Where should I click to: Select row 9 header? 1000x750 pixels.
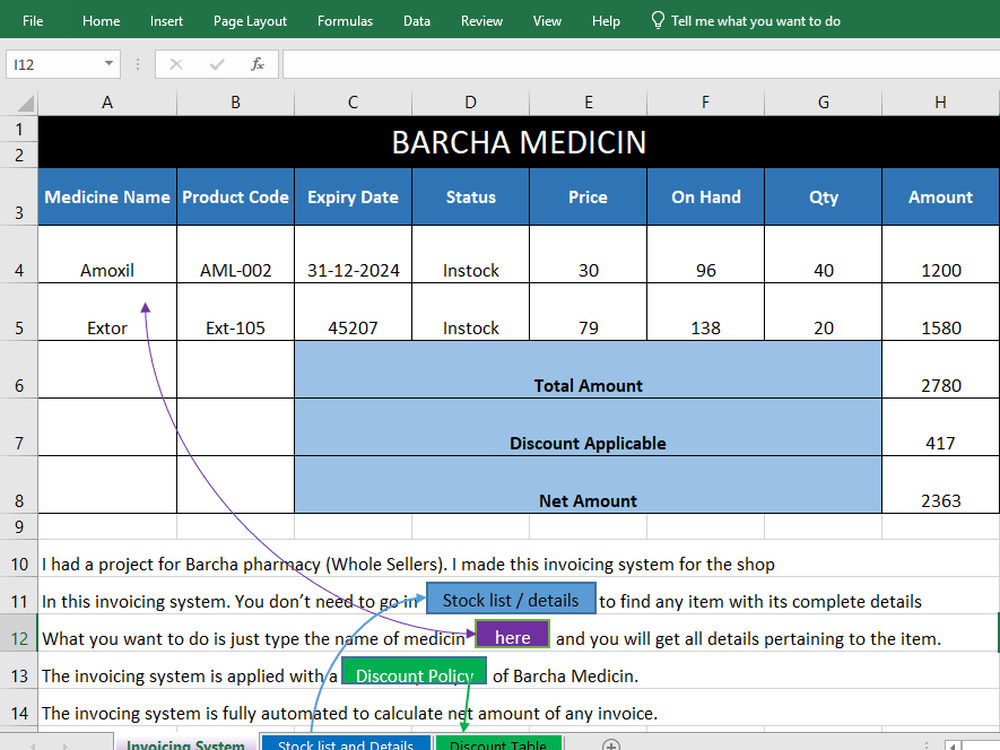[x=19, y=527]
